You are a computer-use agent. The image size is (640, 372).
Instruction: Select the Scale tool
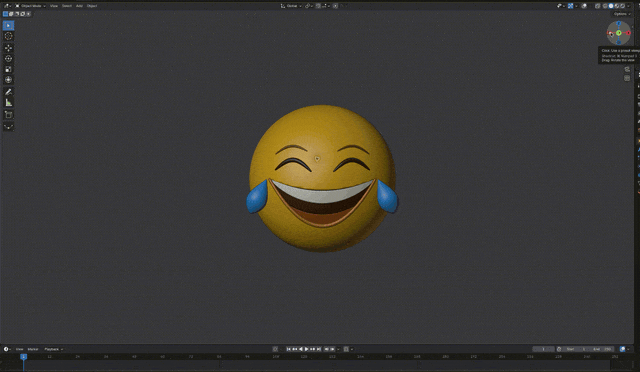[8, 69]
